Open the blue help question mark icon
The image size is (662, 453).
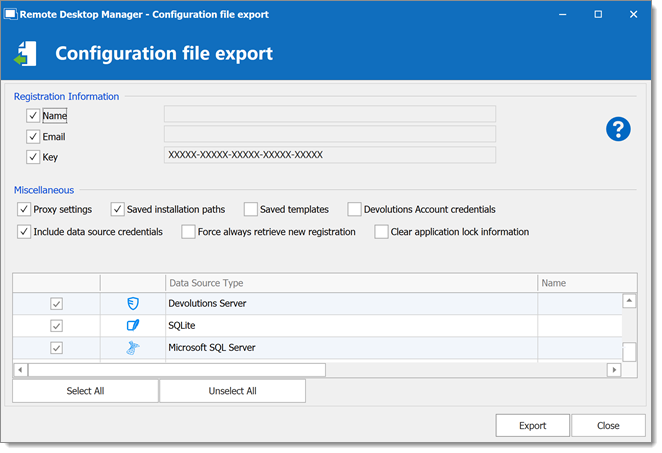pyautogui.click(x=618, y=129)
